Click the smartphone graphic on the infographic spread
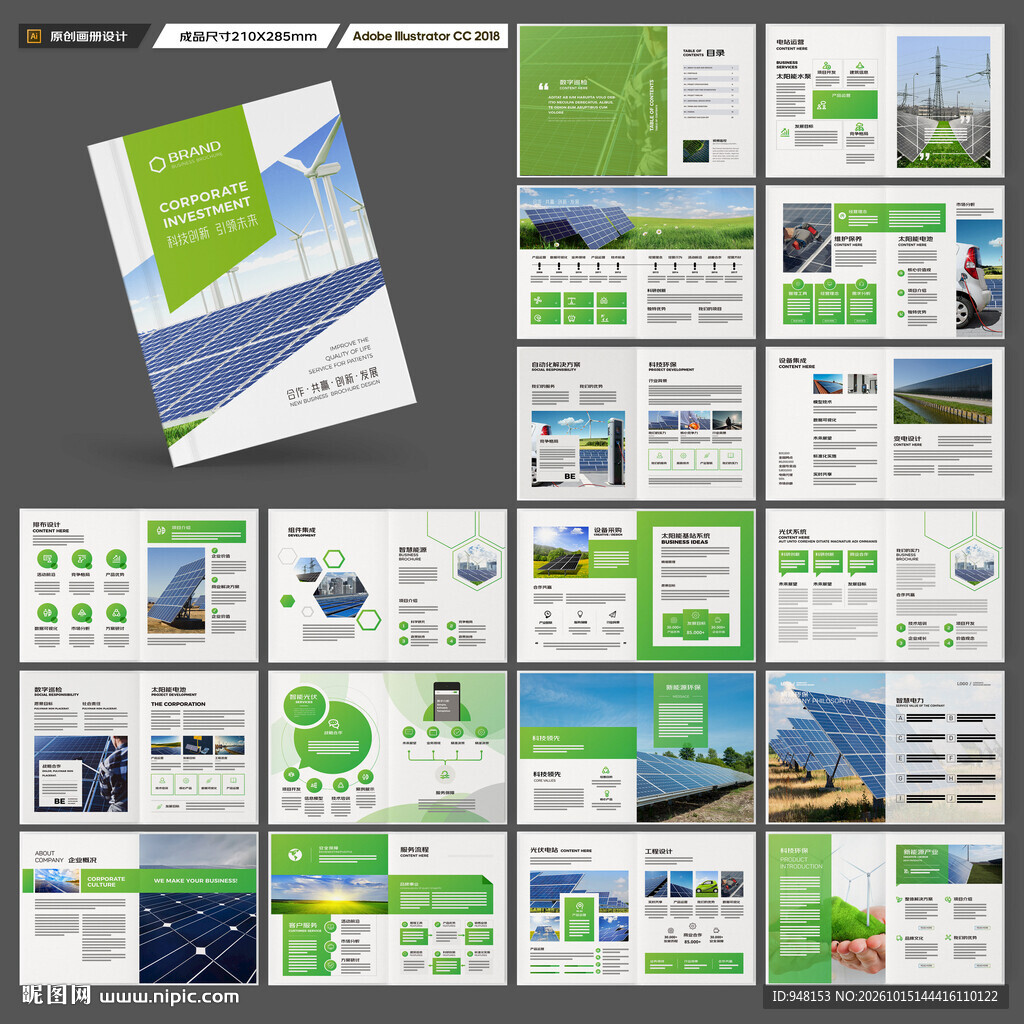 pos(447,701)
